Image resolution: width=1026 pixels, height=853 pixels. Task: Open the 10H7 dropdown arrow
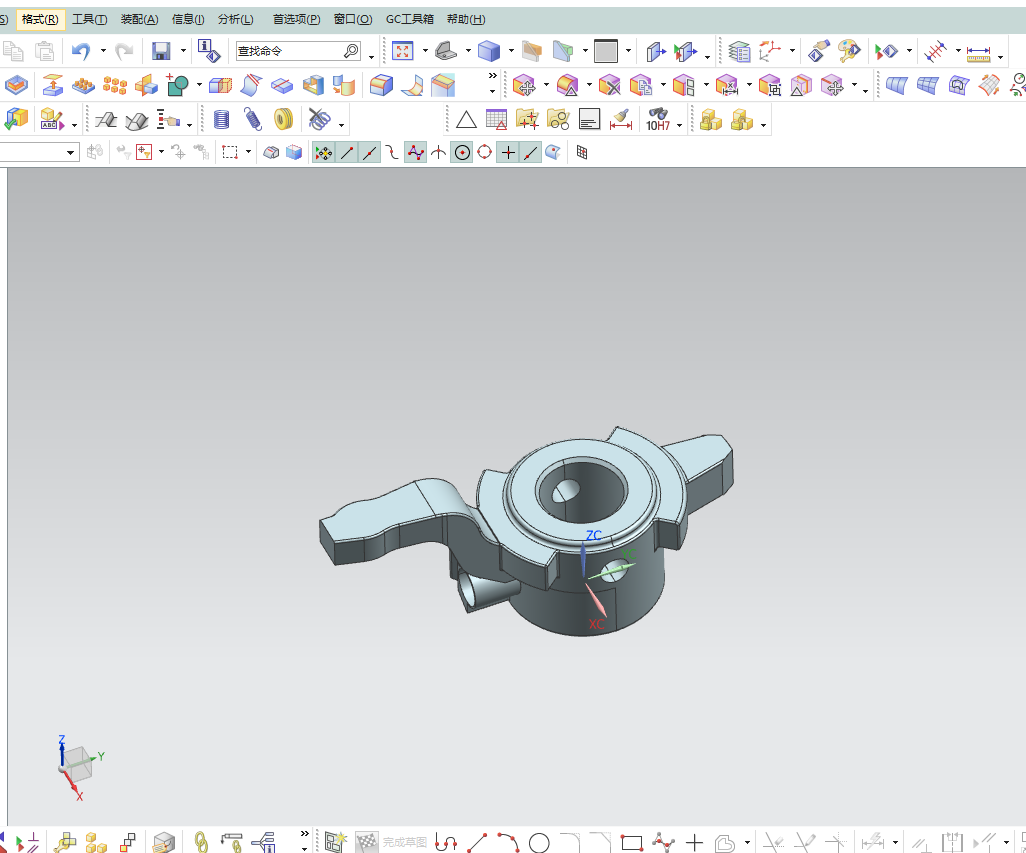[x=680, y=124]
